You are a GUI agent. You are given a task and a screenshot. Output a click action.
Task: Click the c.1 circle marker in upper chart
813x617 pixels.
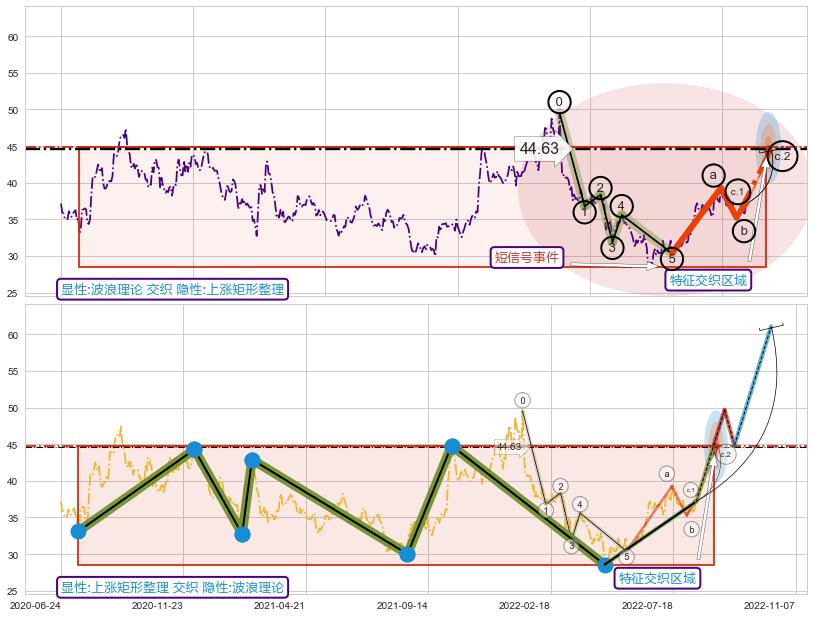pos(737,191)
